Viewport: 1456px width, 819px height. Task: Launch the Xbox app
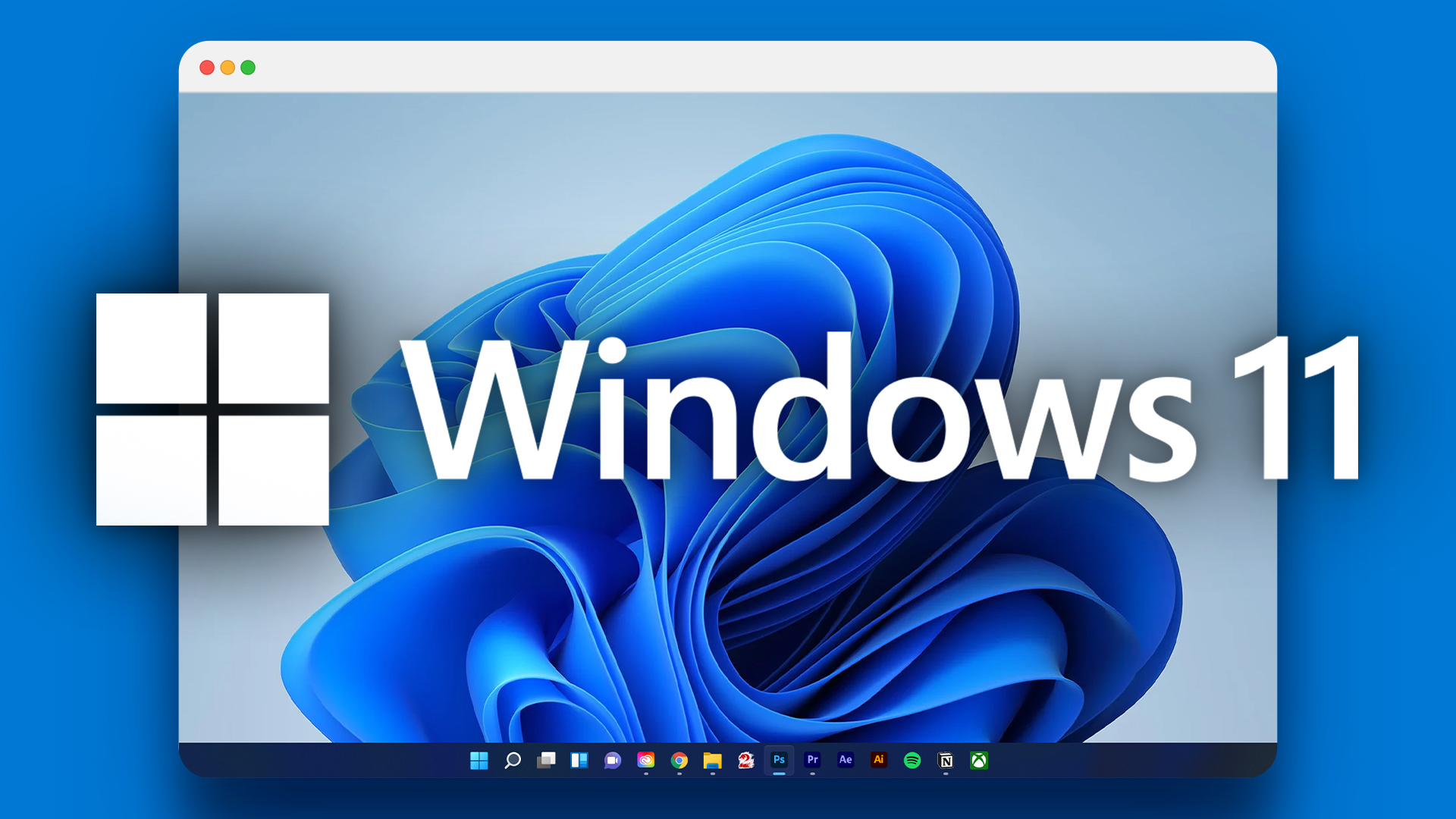978,761
